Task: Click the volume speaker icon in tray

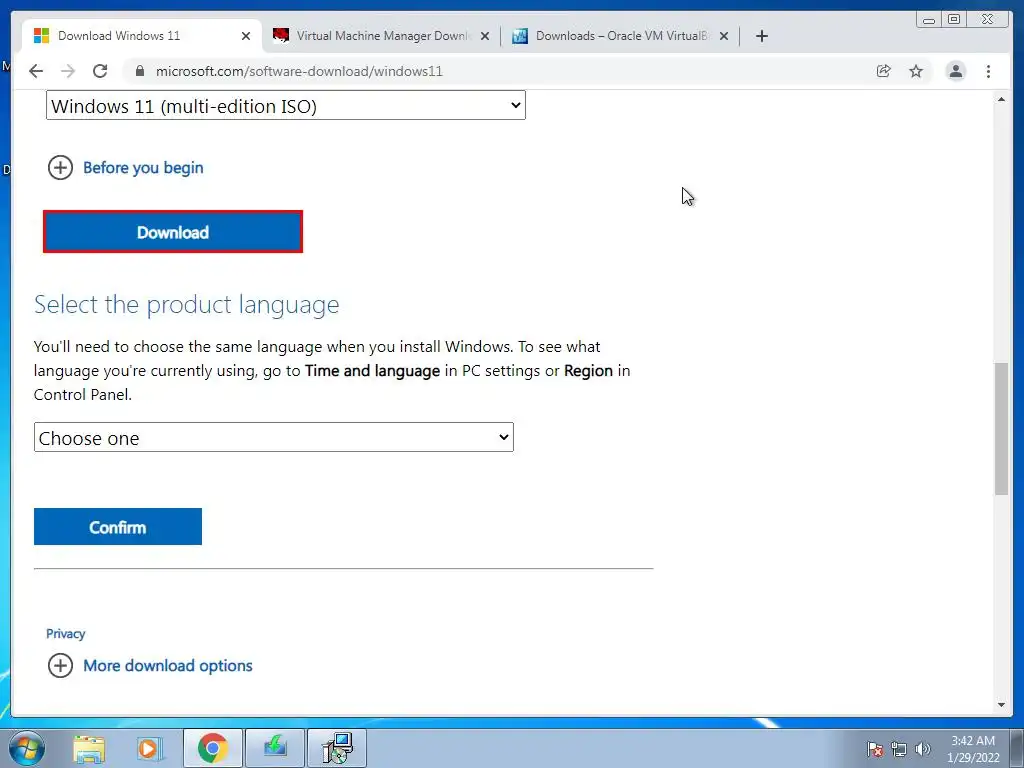Action: pyautogui.click(x=922, y=749)
